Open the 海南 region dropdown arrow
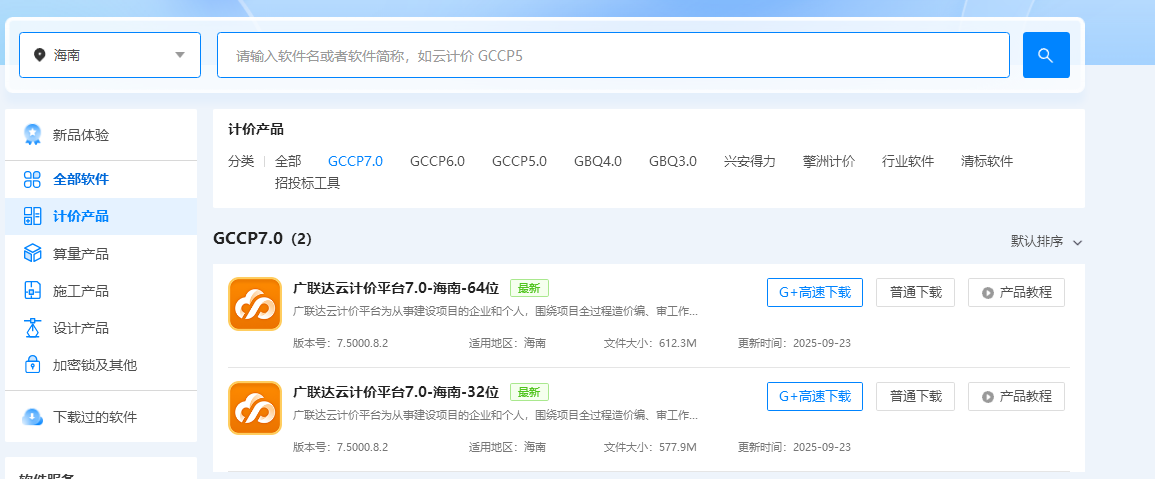This screenshot has width=1155, height=479. (x=180, y=55)
